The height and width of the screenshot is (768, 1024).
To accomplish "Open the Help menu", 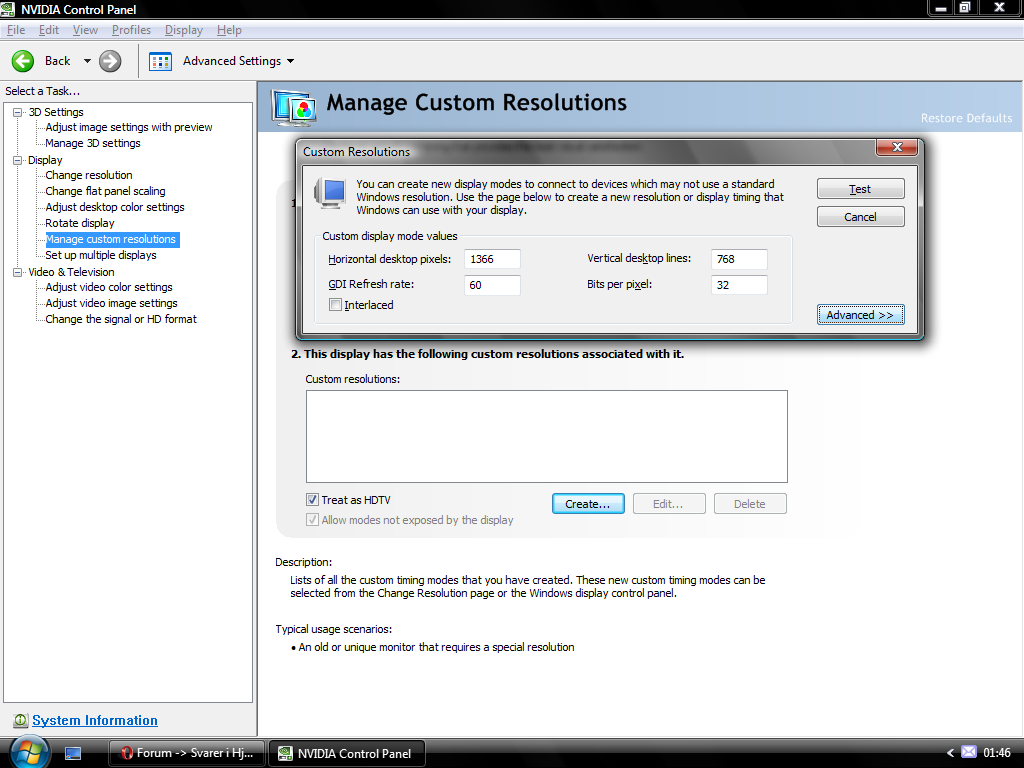I will pos(229,30).
